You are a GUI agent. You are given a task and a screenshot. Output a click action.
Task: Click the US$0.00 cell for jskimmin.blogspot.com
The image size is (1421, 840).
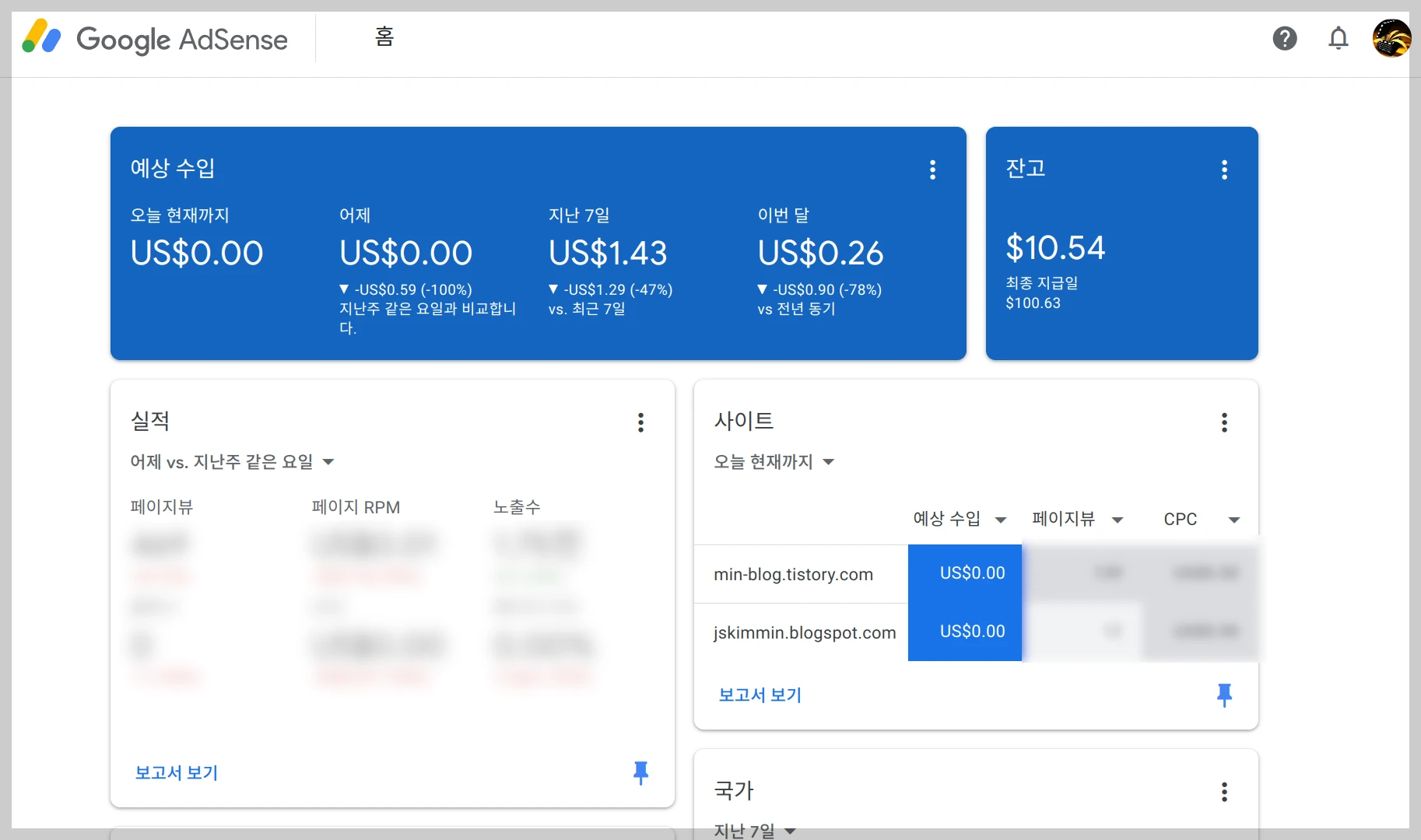965,632
